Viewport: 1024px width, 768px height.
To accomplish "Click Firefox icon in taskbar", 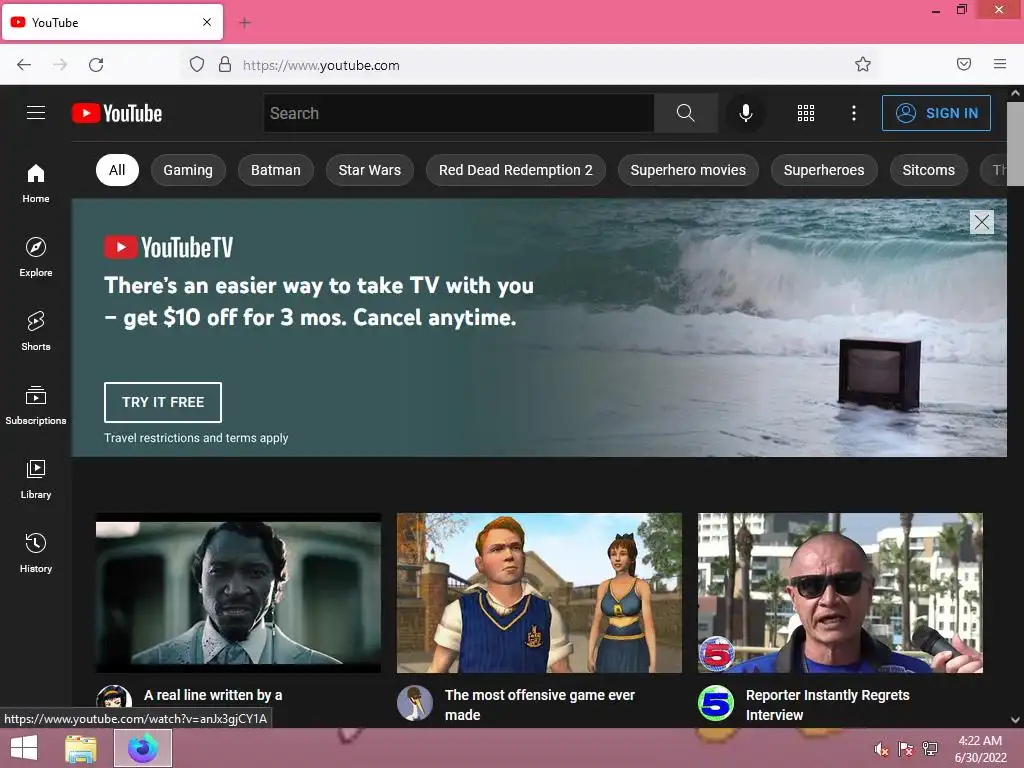I will (143, 748).
